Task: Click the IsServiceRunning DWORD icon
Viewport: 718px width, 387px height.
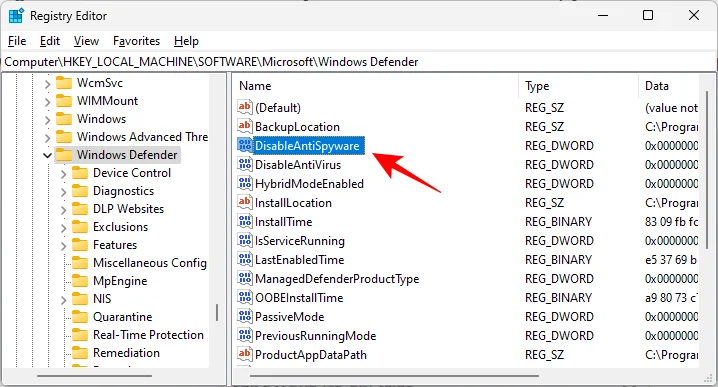Action: 245,240
